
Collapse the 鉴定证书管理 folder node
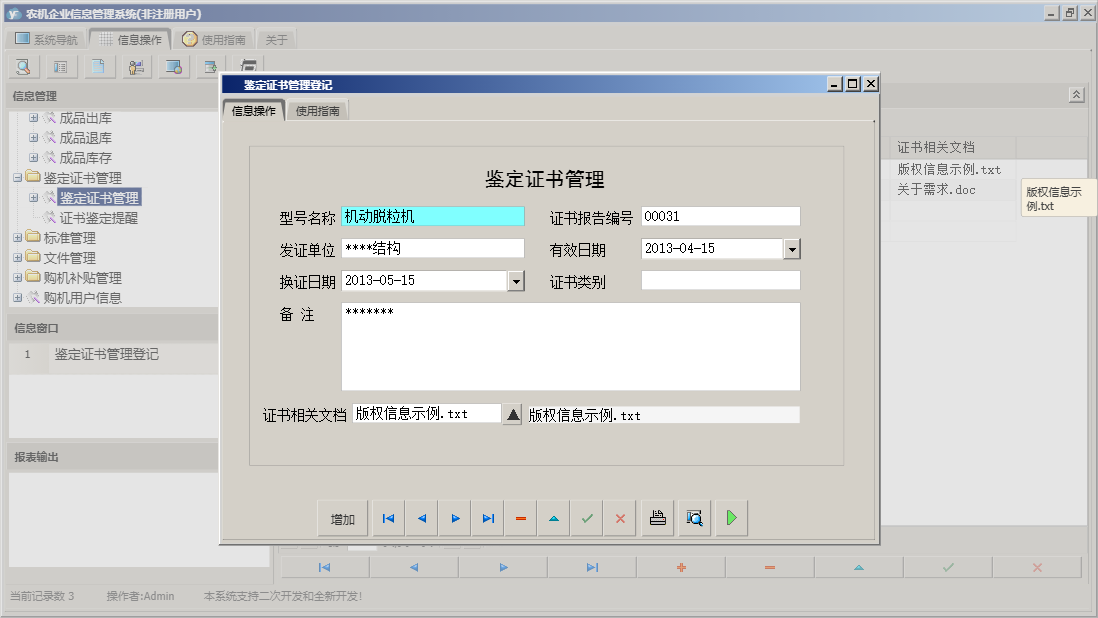(18, 178)
